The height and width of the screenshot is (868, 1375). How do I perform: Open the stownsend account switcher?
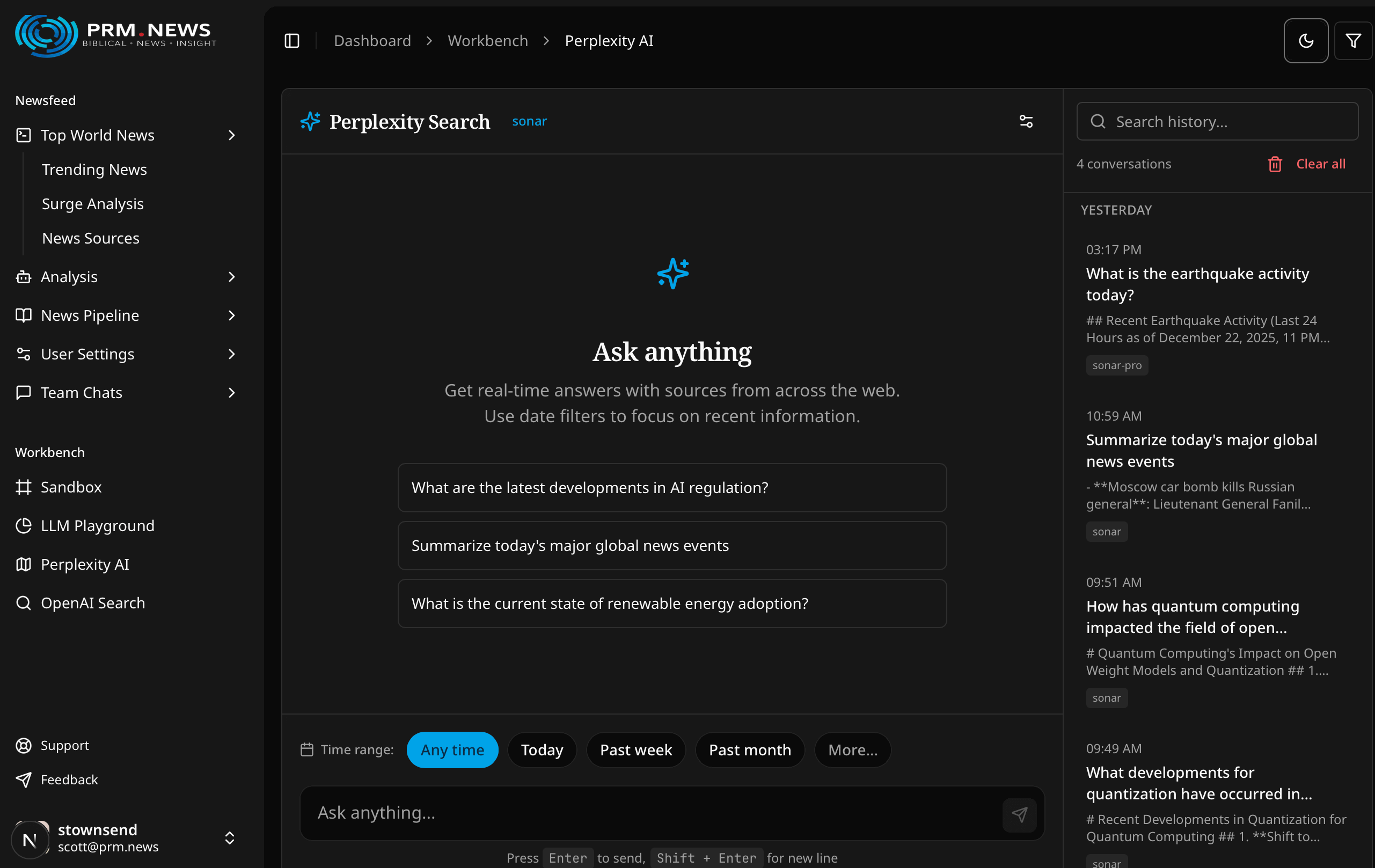(125, 838)
